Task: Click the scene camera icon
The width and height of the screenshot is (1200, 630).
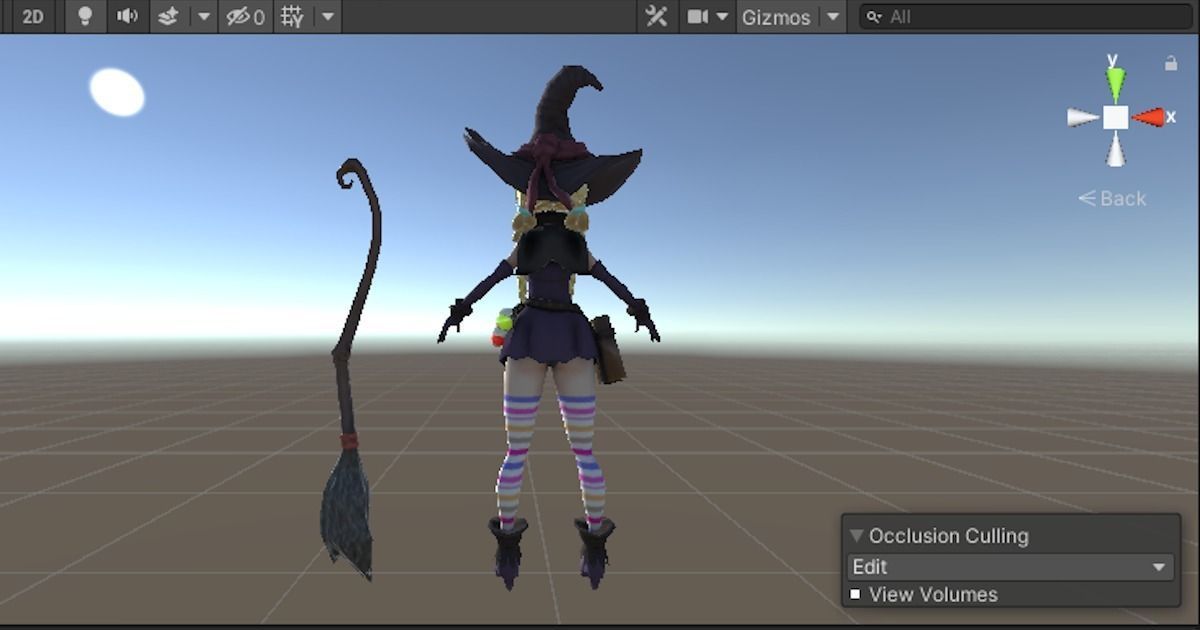Action: pos(698,16)
